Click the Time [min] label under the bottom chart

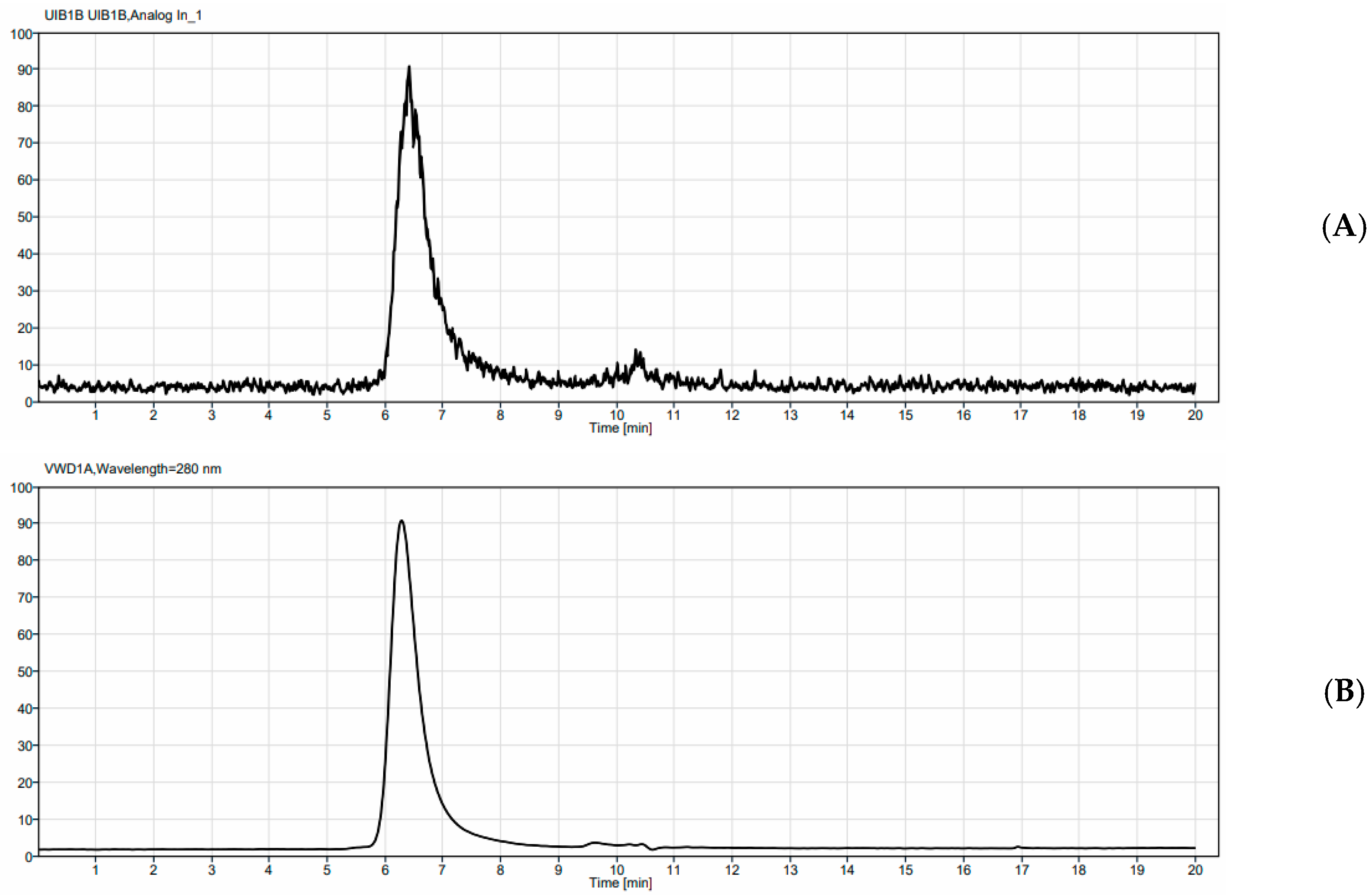click(x=620, y=883)
